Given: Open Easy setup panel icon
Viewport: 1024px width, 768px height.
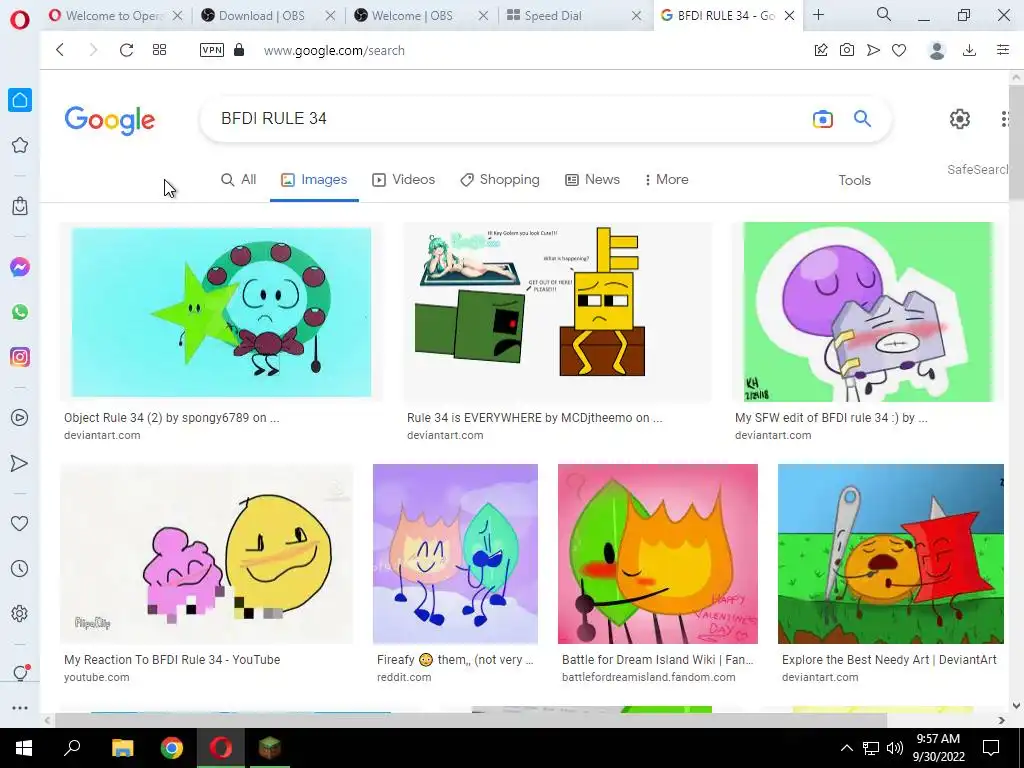Looking at the screenshot, I should coord(1003,50).
